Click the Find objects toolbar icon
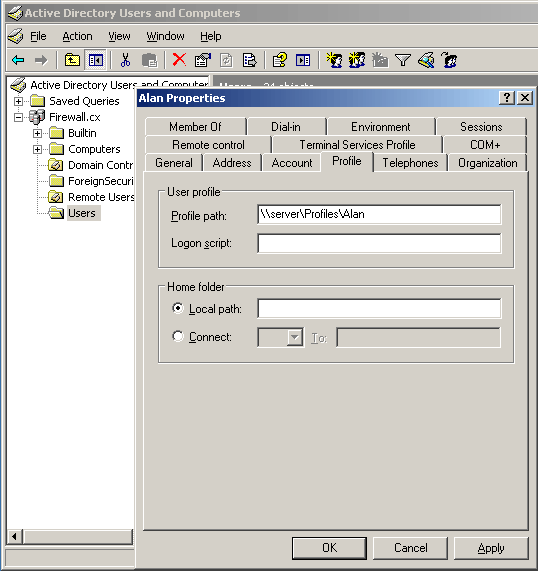 pos(426,60)
